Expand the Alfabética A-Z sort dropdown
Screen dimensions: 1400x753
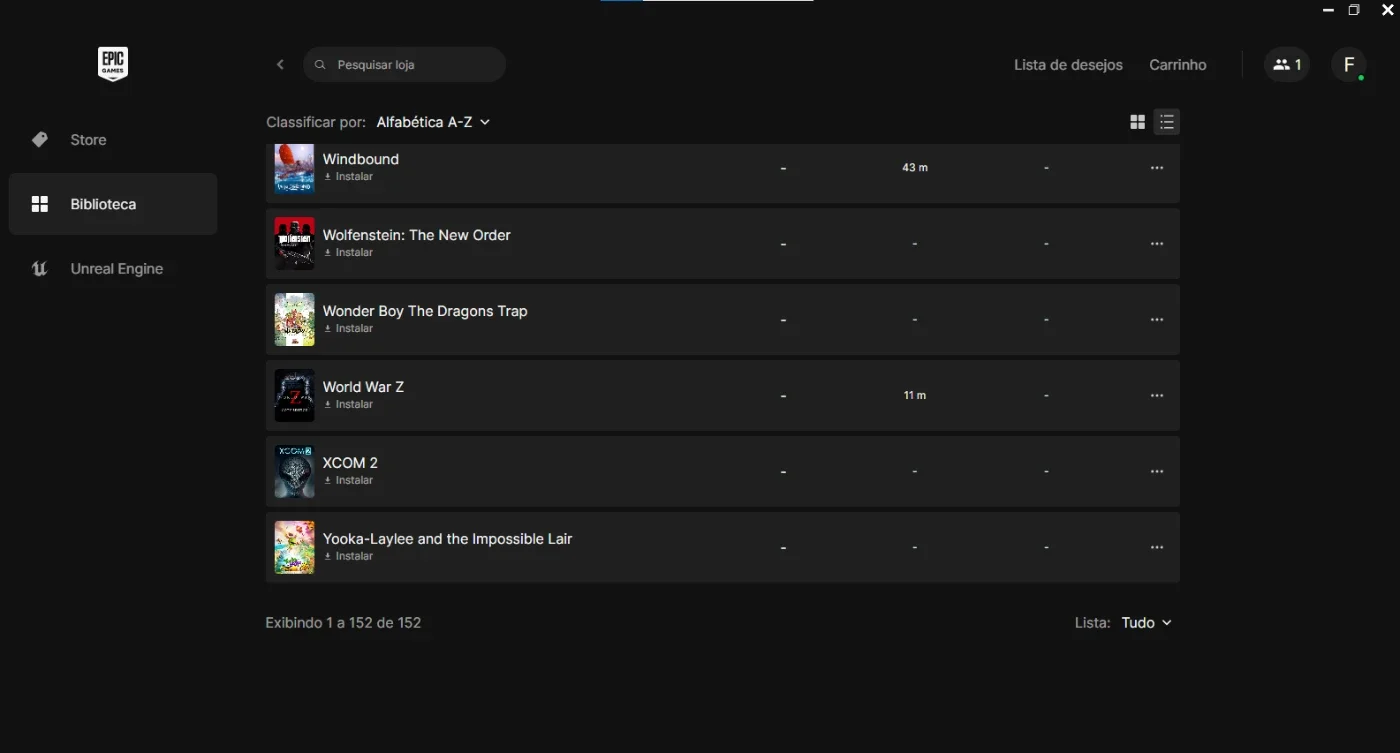pyautogui.click(x=433, y=122)
